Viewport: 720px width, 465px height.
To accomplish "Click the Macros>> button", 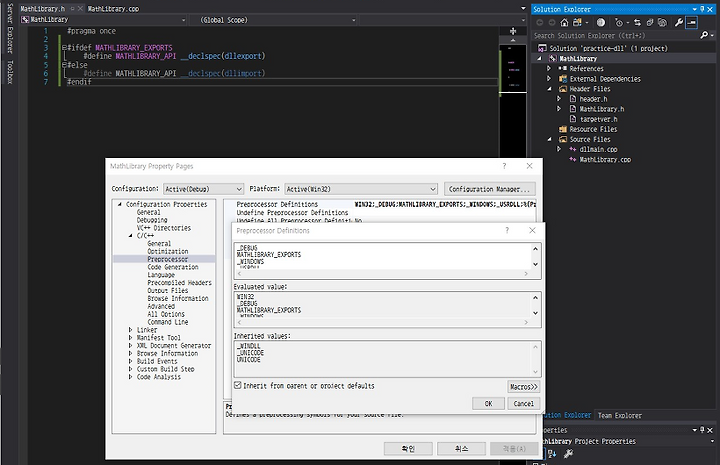I will click(523, 387).
